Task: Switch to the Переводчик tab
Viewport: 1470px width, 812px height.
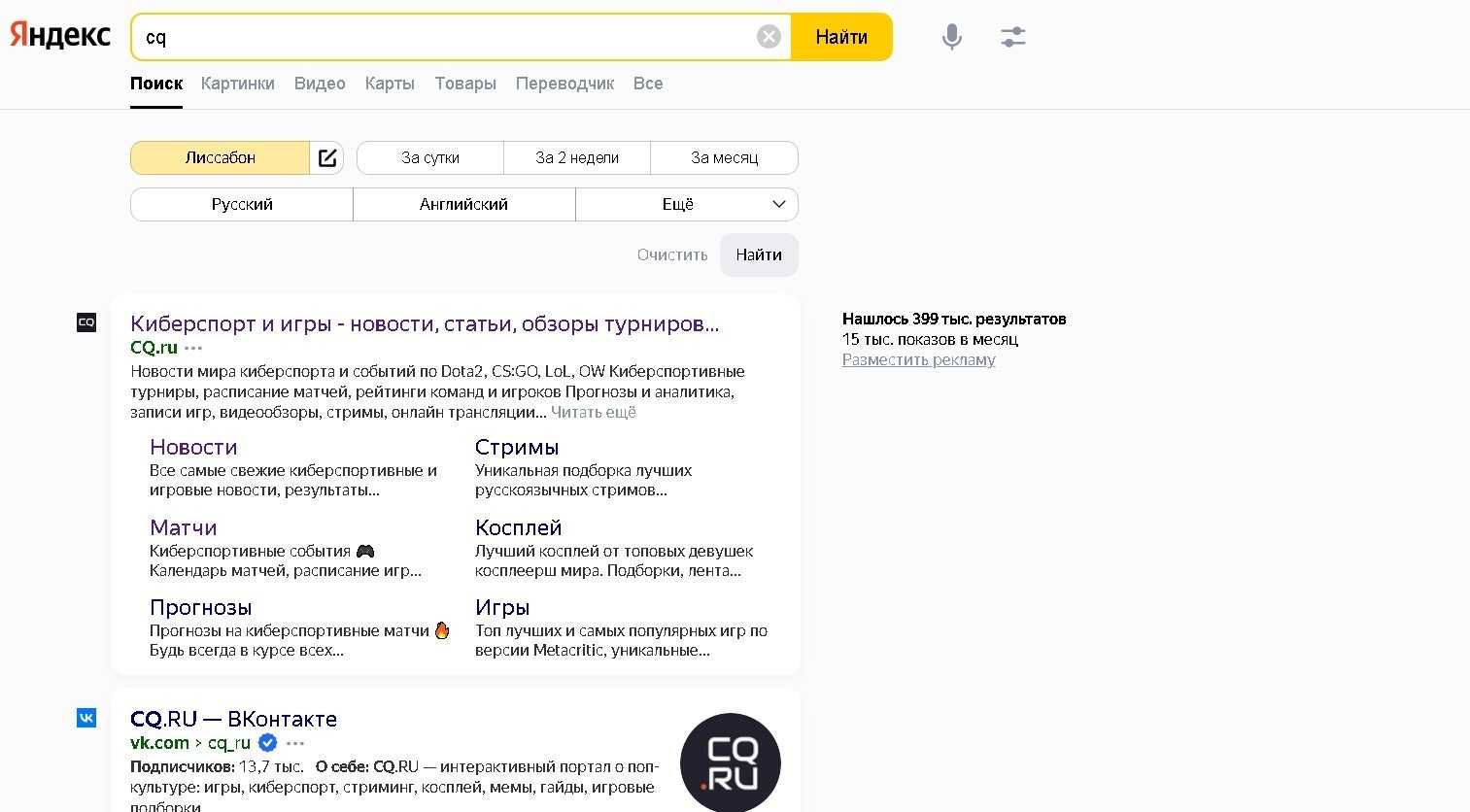Action: 564,84
